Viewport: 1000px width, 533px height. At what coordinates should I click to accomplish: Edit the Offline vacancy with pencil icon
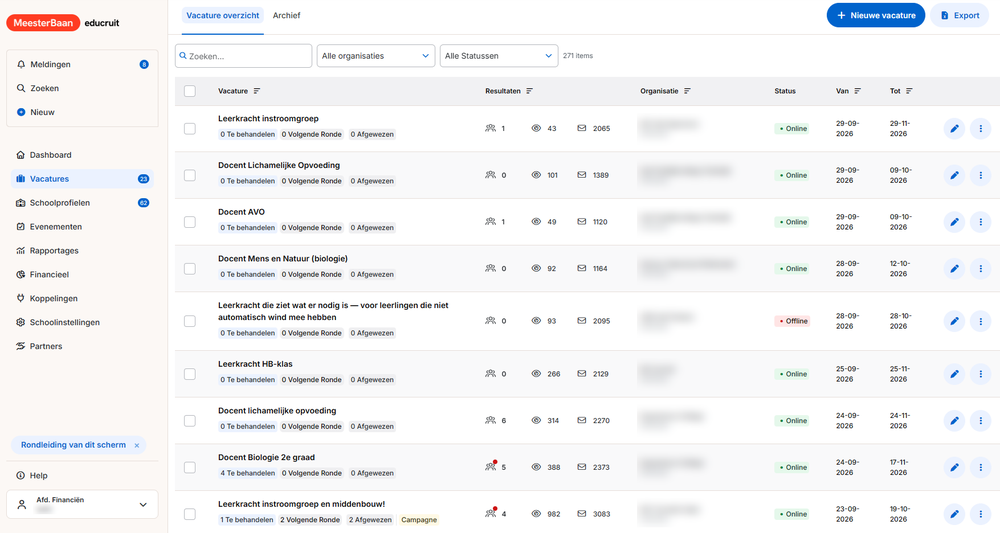pyautogui.click(x=954, y=321)
